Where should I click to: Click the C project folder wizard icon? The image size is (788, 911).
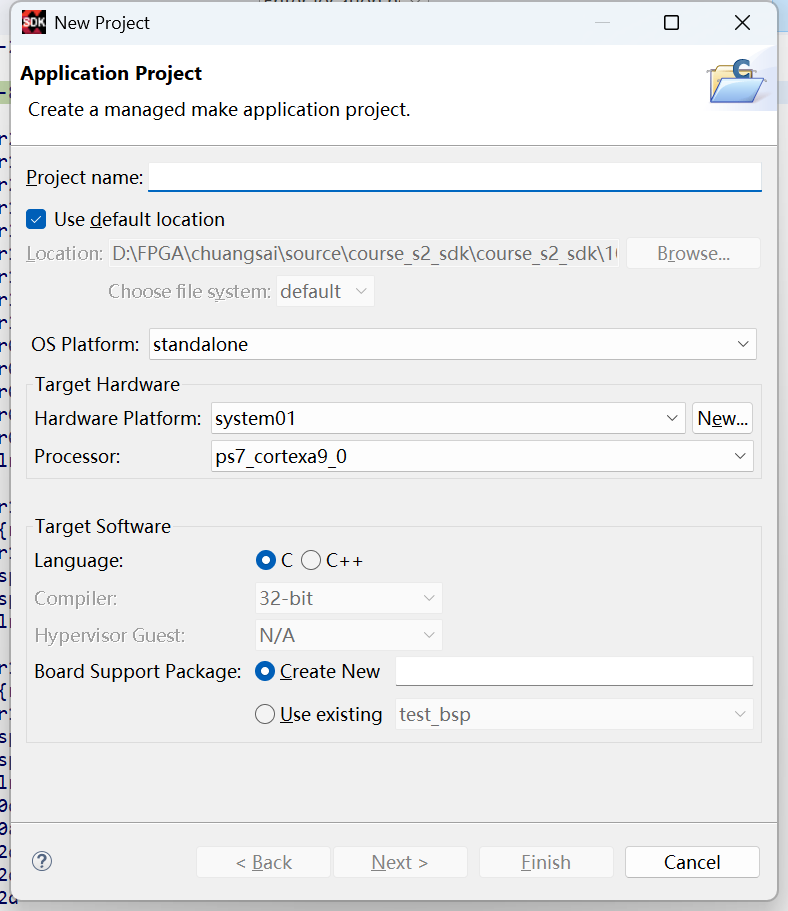pyautogui.click(x=736, y=81)
